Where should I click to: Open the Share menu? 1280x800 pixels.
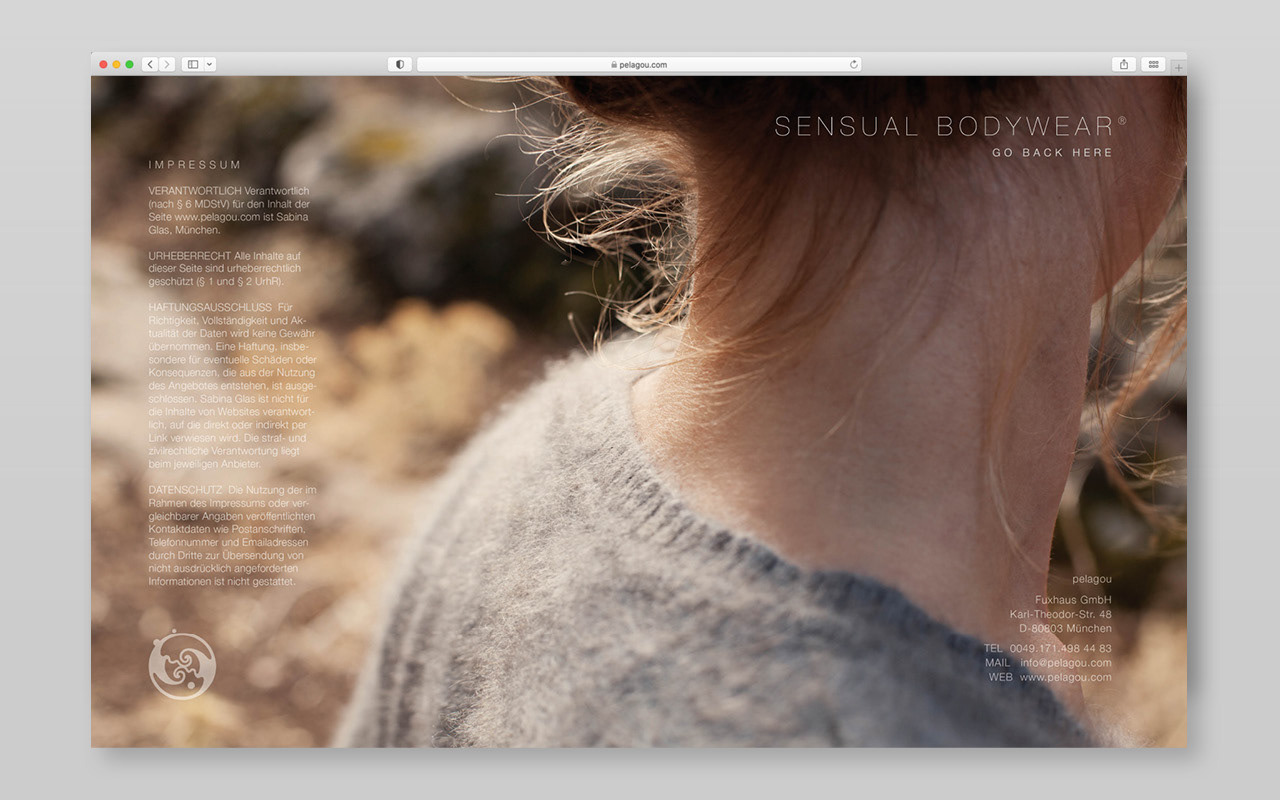coord(1124,64)
